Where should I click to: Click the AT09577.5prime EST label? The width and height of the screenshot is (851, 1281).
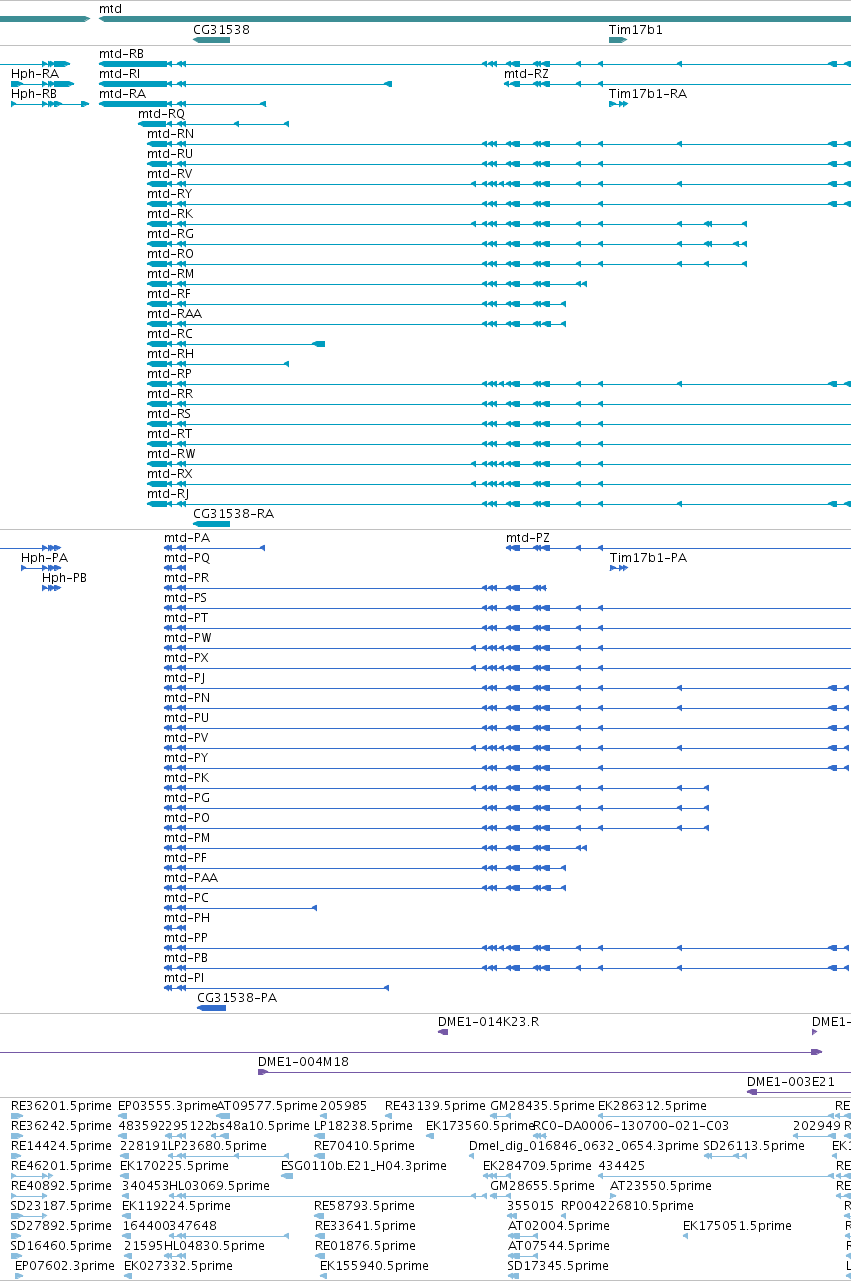[267, 1105]
